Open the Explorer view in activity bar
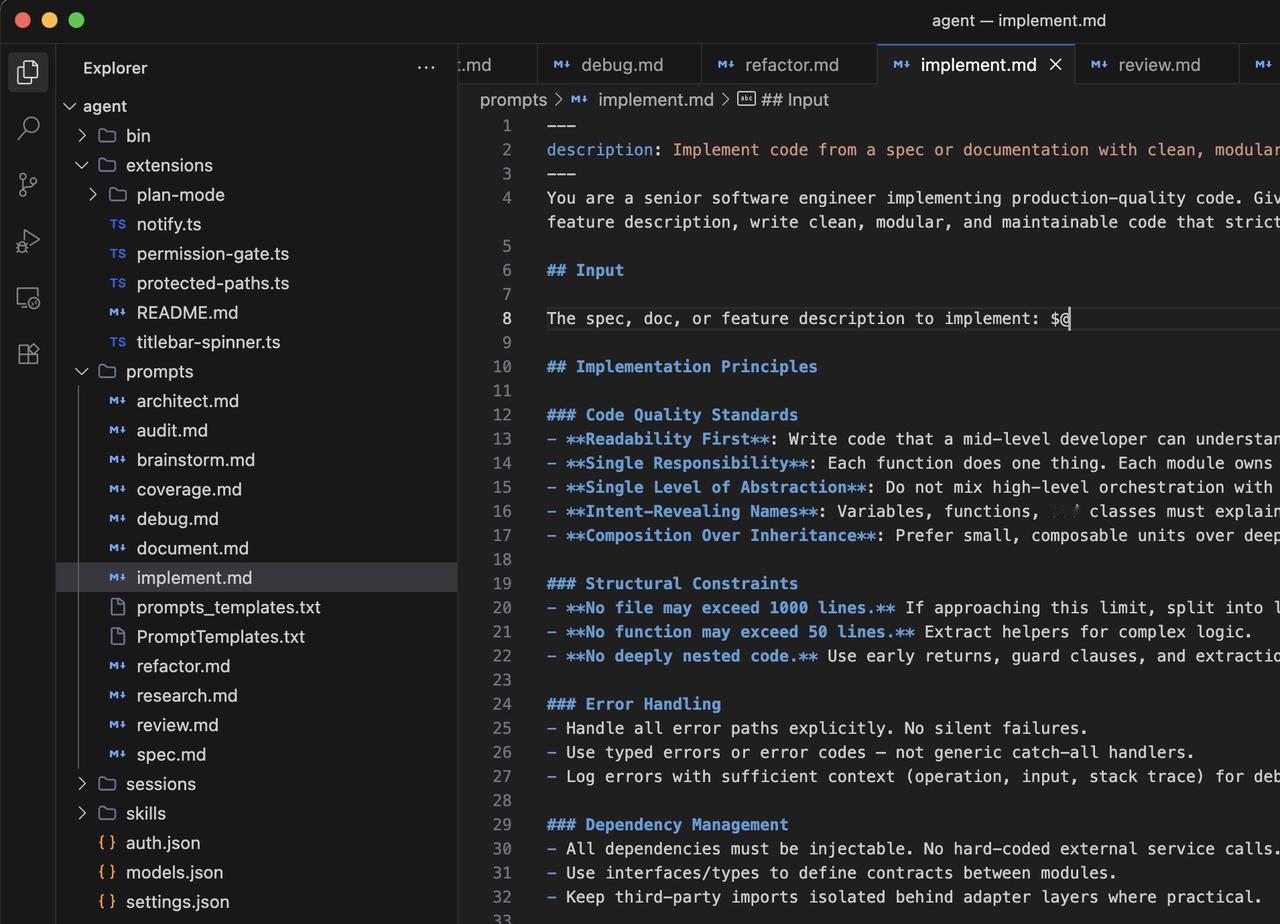The width and height of the screenshot is (1280, 924). [28, 72]
